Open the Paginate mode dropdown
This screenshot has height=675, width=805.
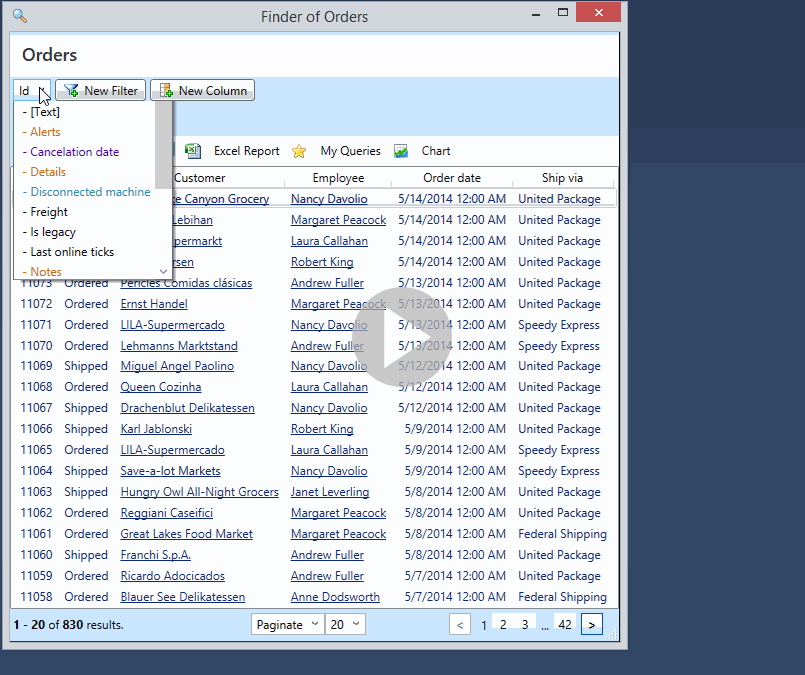tap(288, 624)
